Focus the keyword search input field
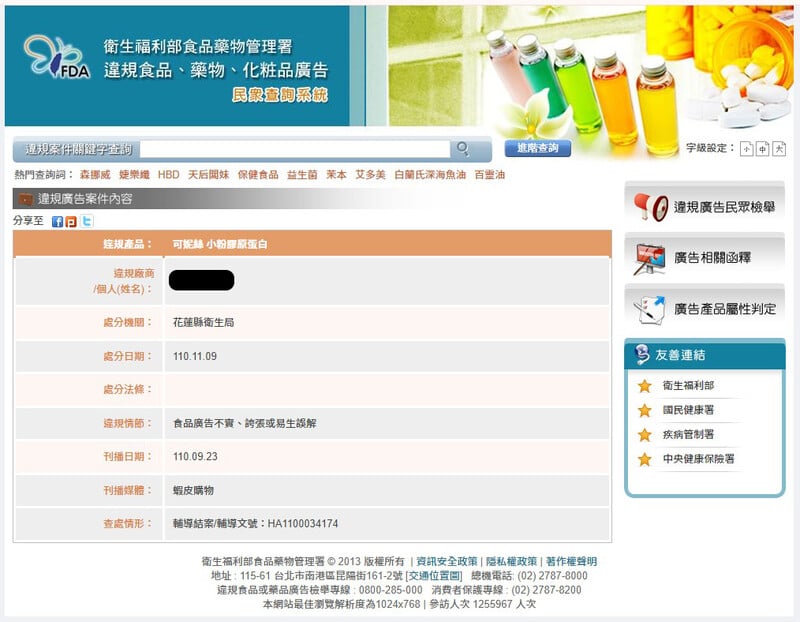This screenshot has height=622, width=800. [x=294, y=148]
